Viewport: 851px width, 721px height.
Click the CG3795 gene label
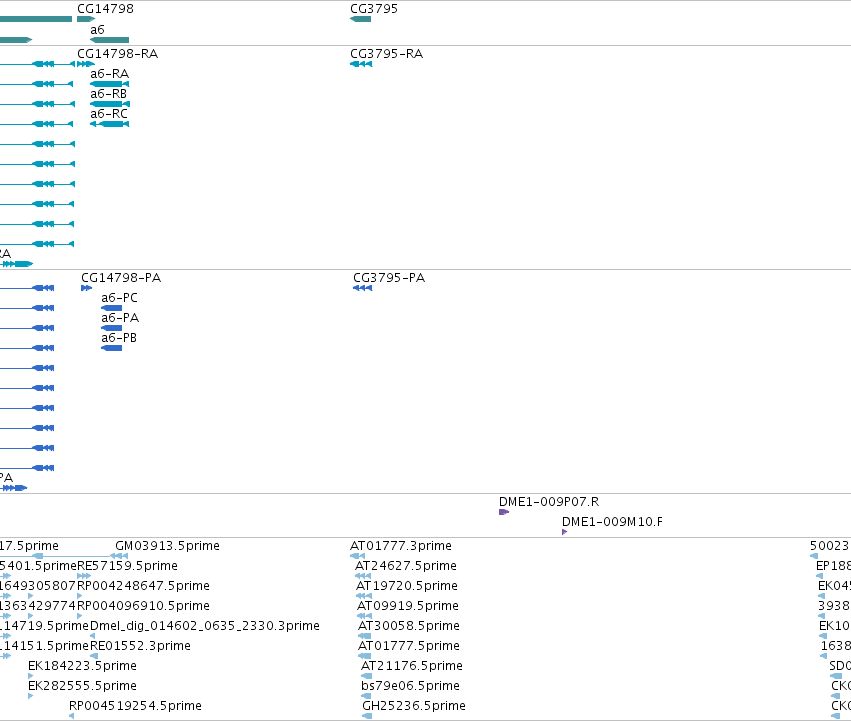tap(374, 9)
